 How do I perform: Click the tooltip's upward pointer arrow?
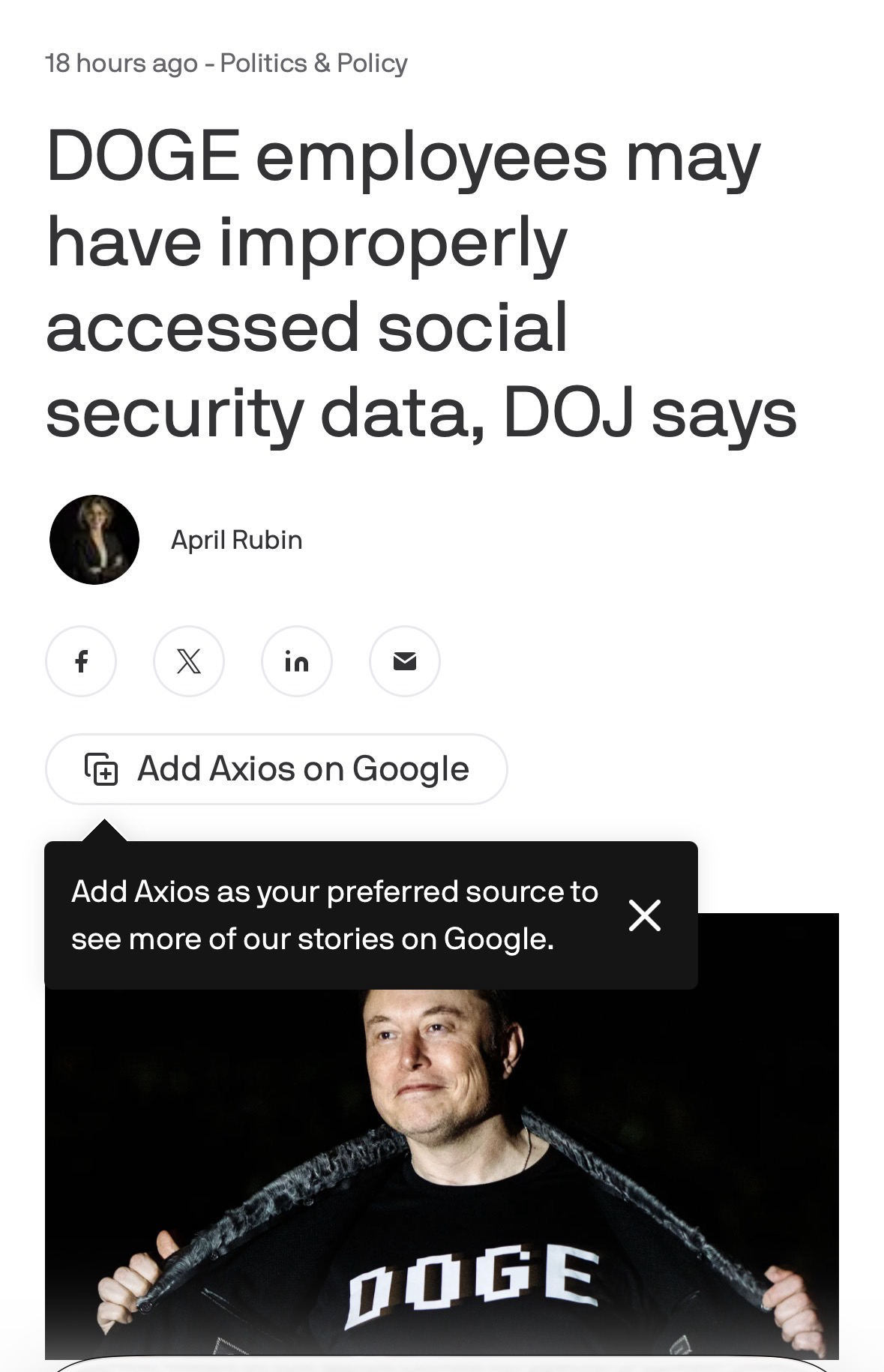[103, 831]
